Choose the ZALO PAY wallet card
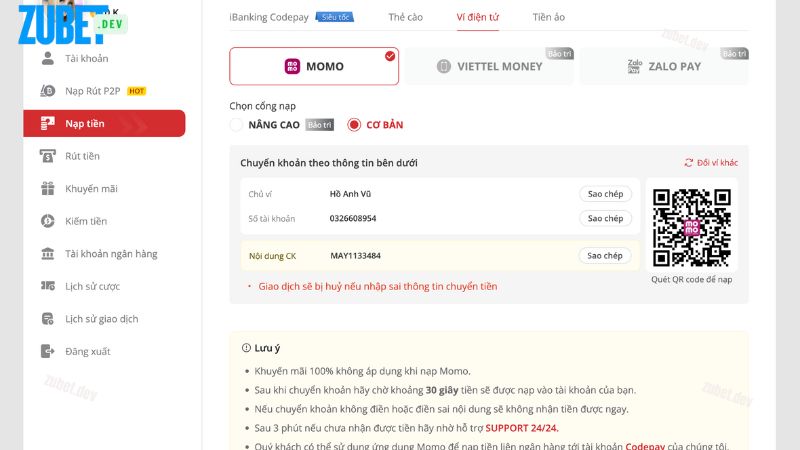Image resolution: width=800 pixels, height=450 pixels. [664, 66]
